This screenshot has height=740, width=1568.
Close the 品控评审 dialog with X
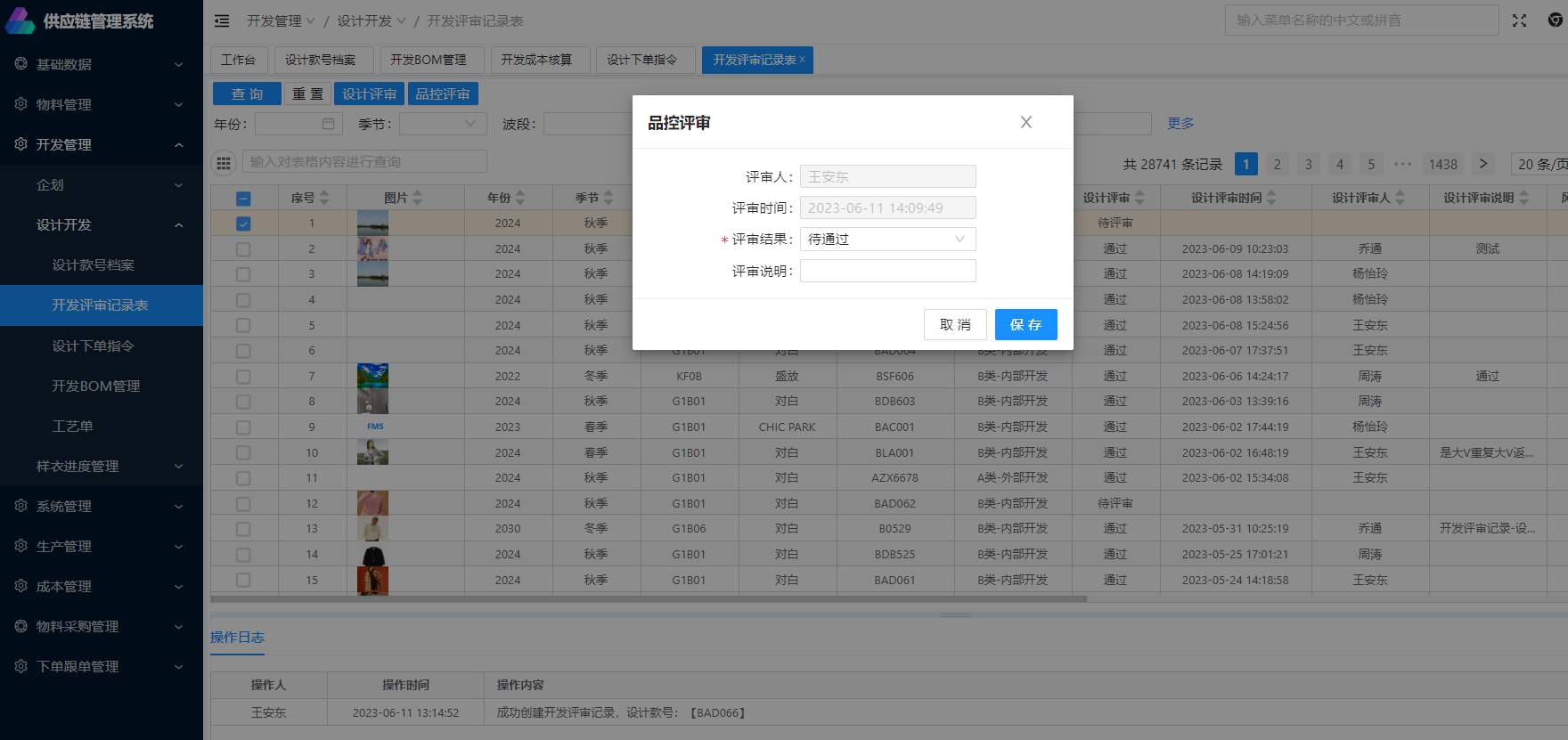(x=1025, y=122)
